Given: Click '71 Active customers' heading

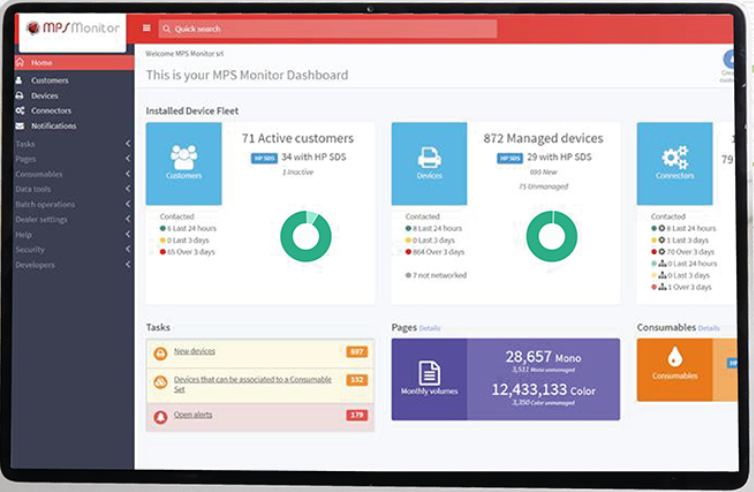Looking at the screenshot, I should [x=298, y=139].
